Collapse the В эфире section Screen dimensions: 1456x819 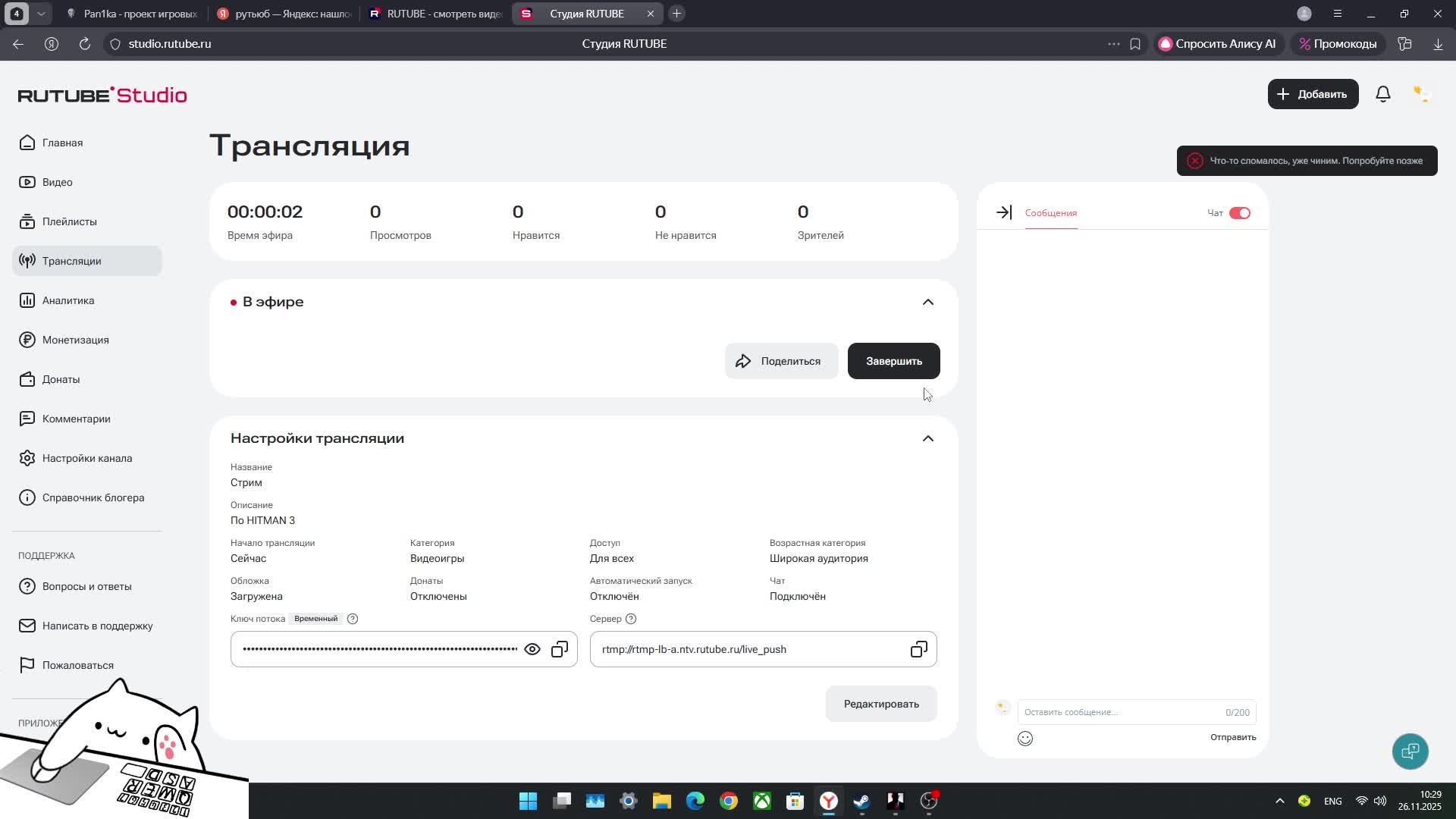[928, 302]
